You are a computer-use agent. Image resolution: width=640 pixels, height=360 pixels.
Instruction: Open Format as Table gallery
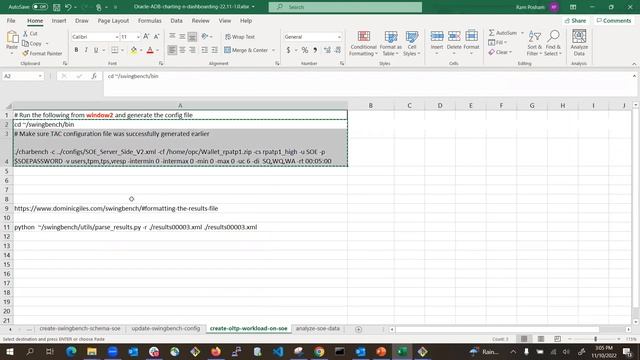[391, 43]
